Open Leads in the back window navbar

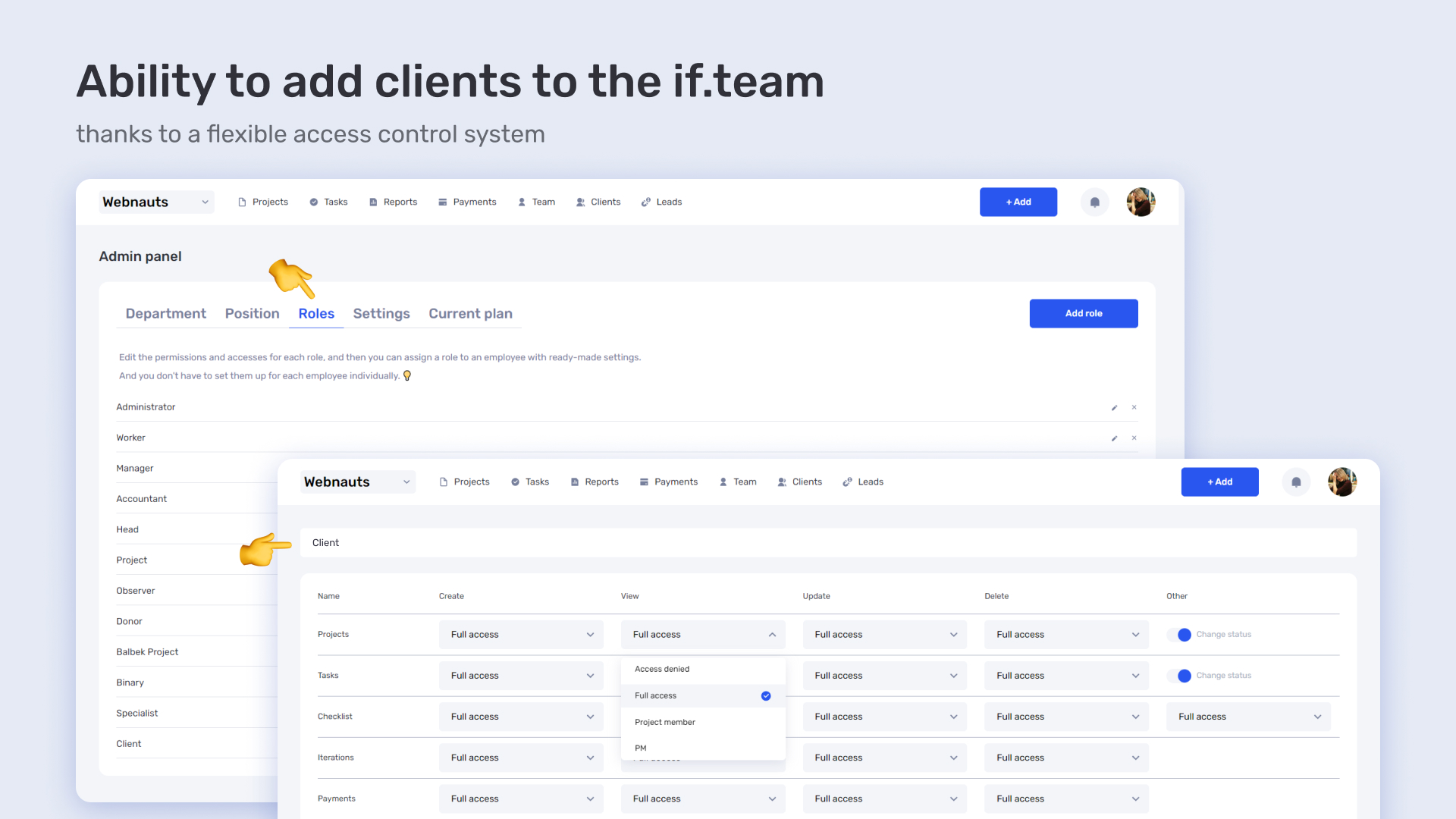(x=661, y=202)
